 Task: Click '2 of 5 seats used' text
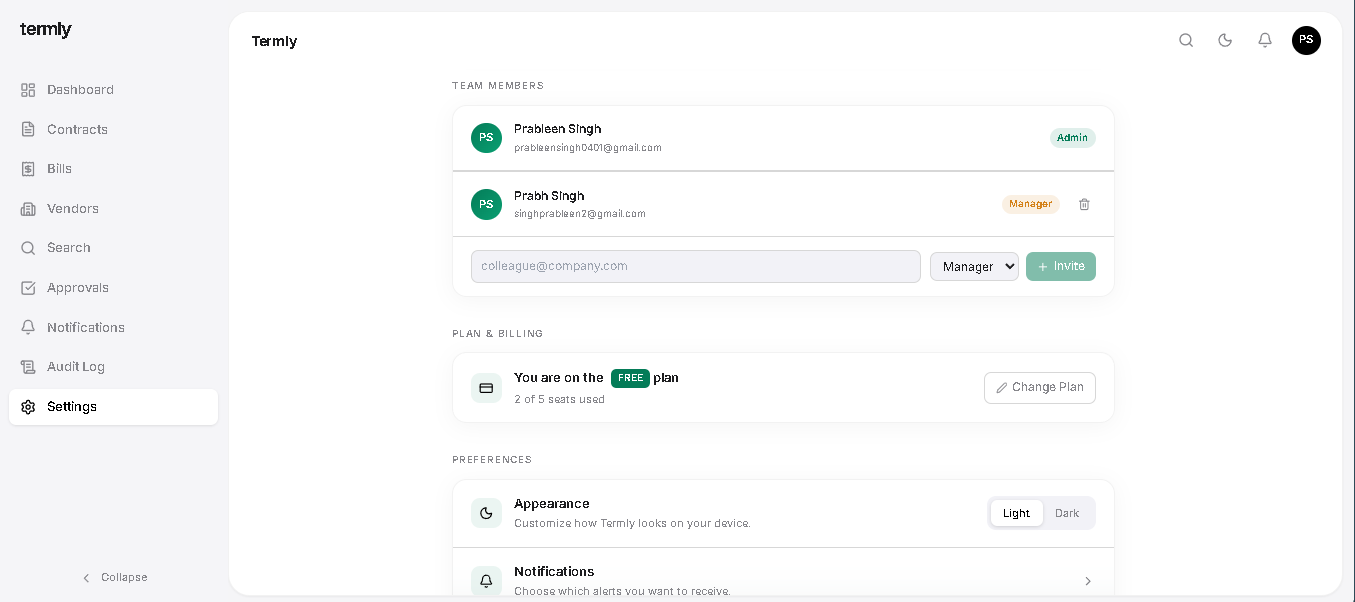click(x=559, y=399)
